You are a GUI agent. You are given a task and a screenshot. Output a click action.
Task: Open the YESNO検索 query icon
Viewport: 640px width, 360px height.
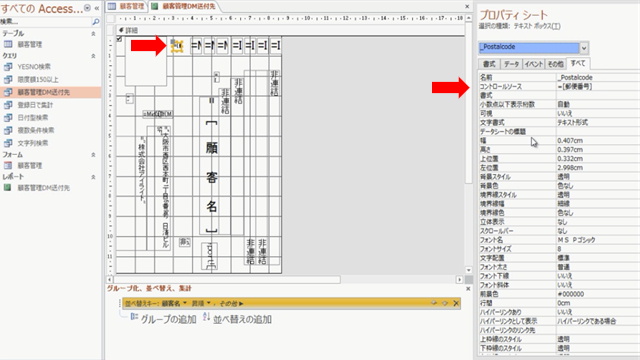point(8,67)
